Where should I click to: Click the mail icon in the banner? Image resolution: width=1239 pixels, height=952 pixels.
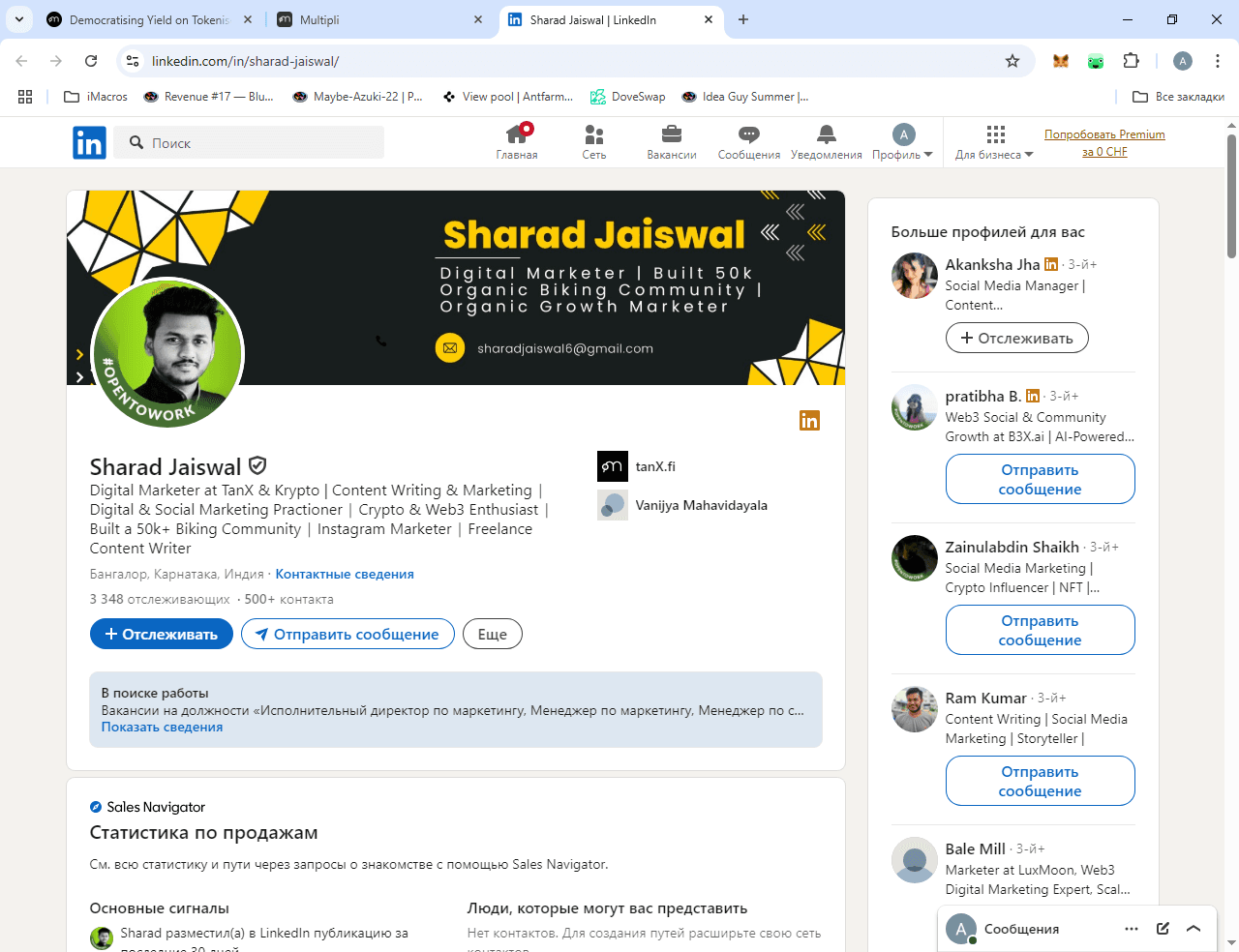450,348
